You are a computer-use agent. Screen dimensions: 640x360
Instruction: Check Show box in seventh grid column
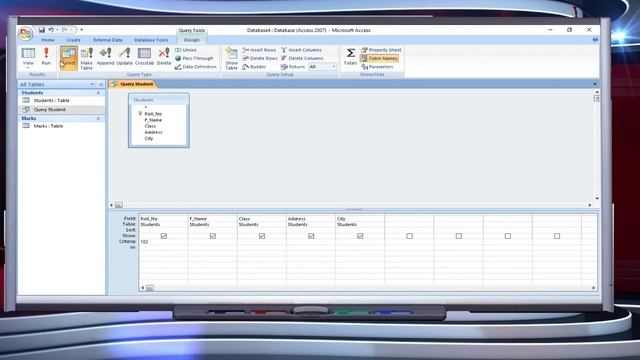tap(459, 236)
